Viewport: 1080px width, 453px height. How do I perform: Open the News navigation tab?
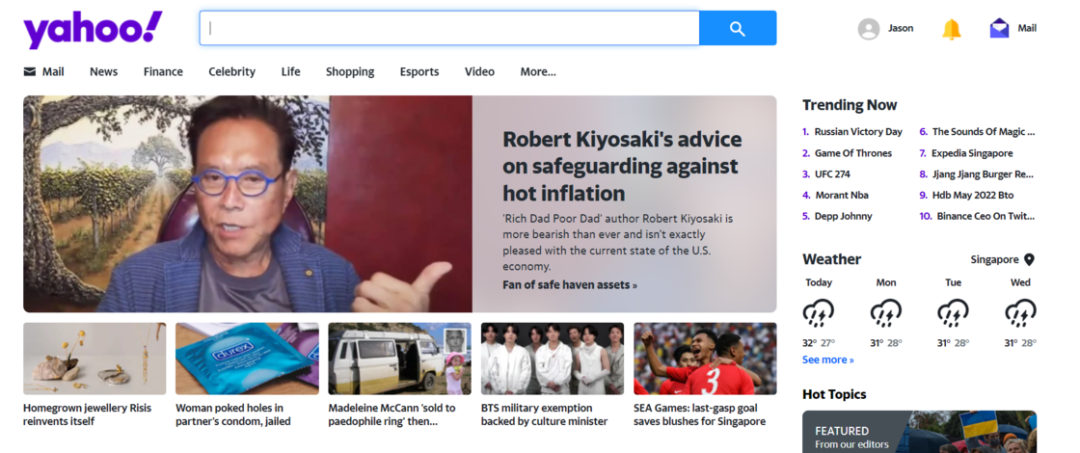pos(103,72)
